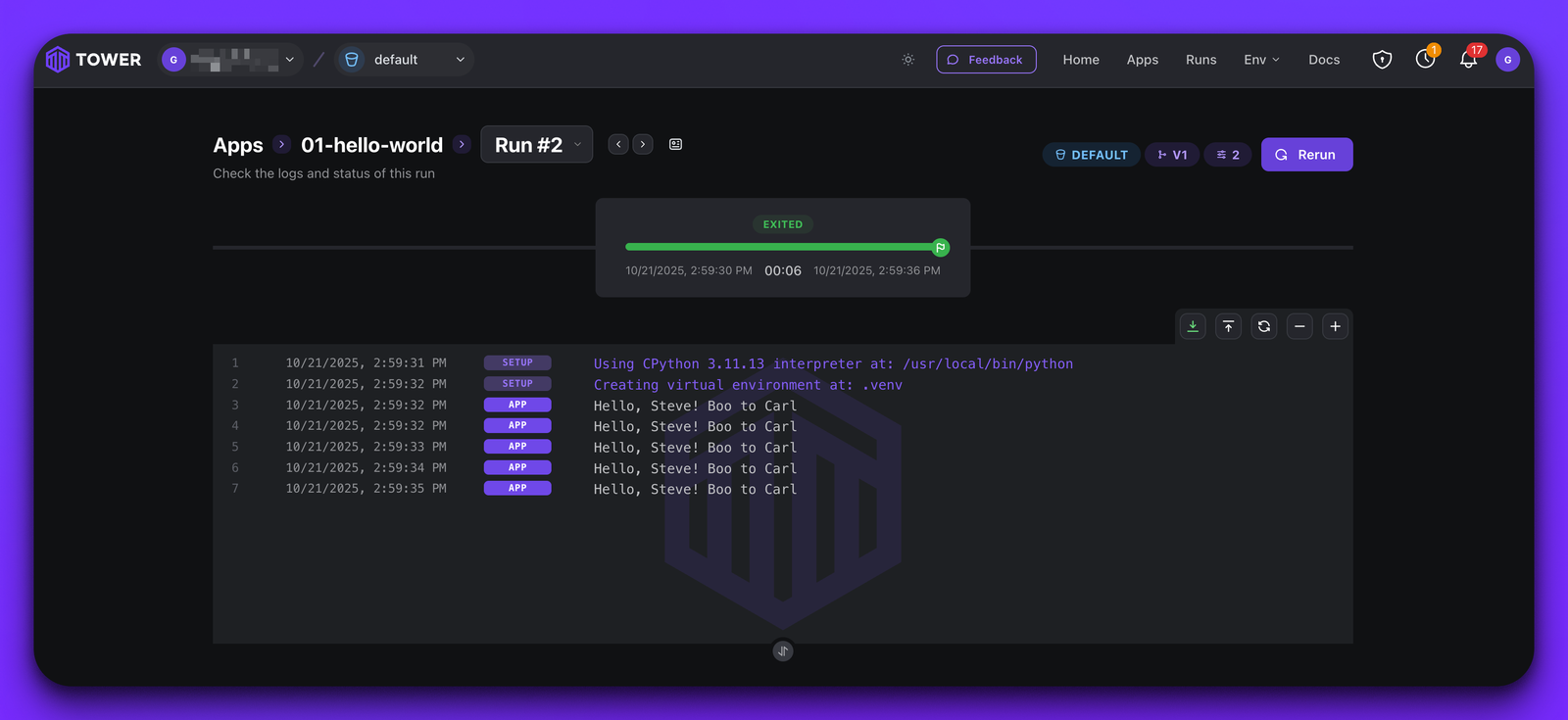Open the Feedback button

[986, 60]
